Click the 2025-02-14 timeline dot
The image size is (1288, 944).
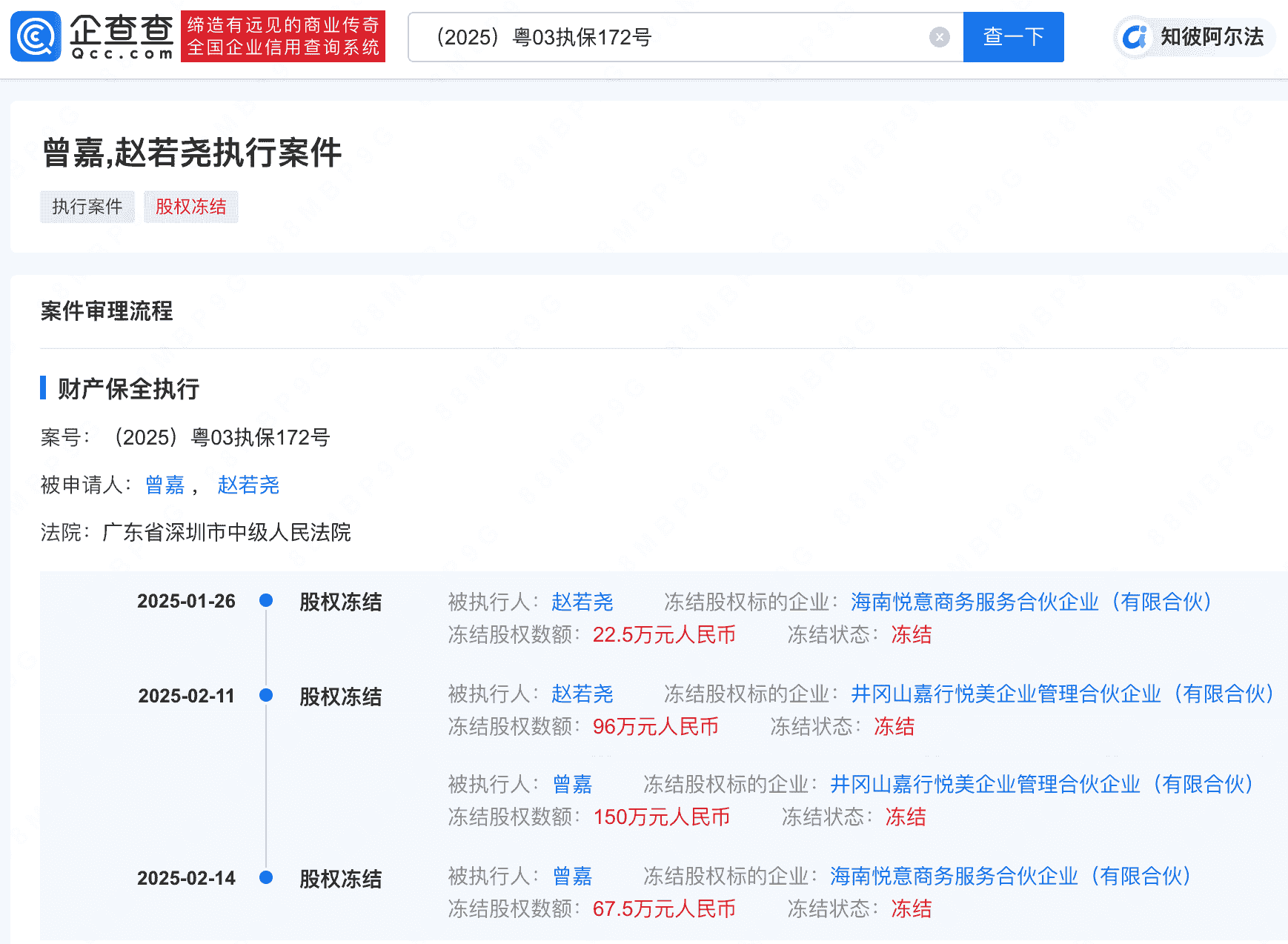pyautogui.click(x=266, y=878)
